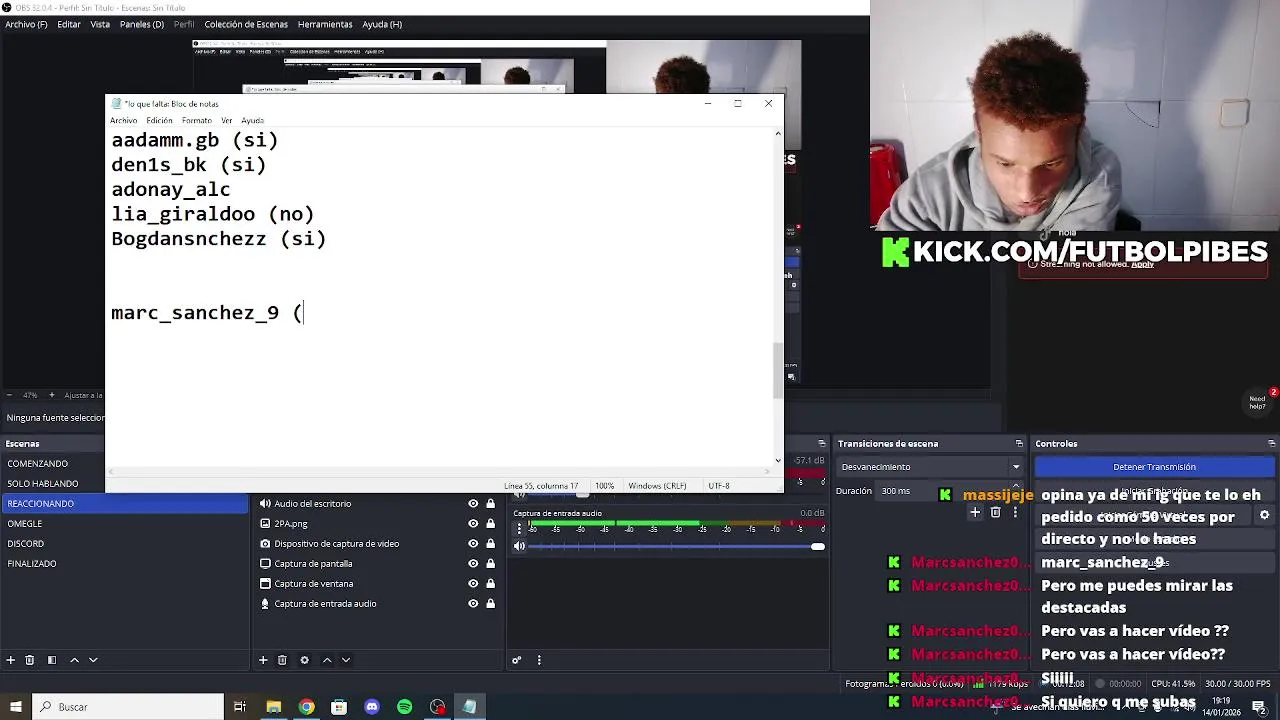Image resolution: width=1280 pixels, height=720 pixels.
Task: Open the audio mixer three-dot menu at the bottom
Action: tap(539, 660)
